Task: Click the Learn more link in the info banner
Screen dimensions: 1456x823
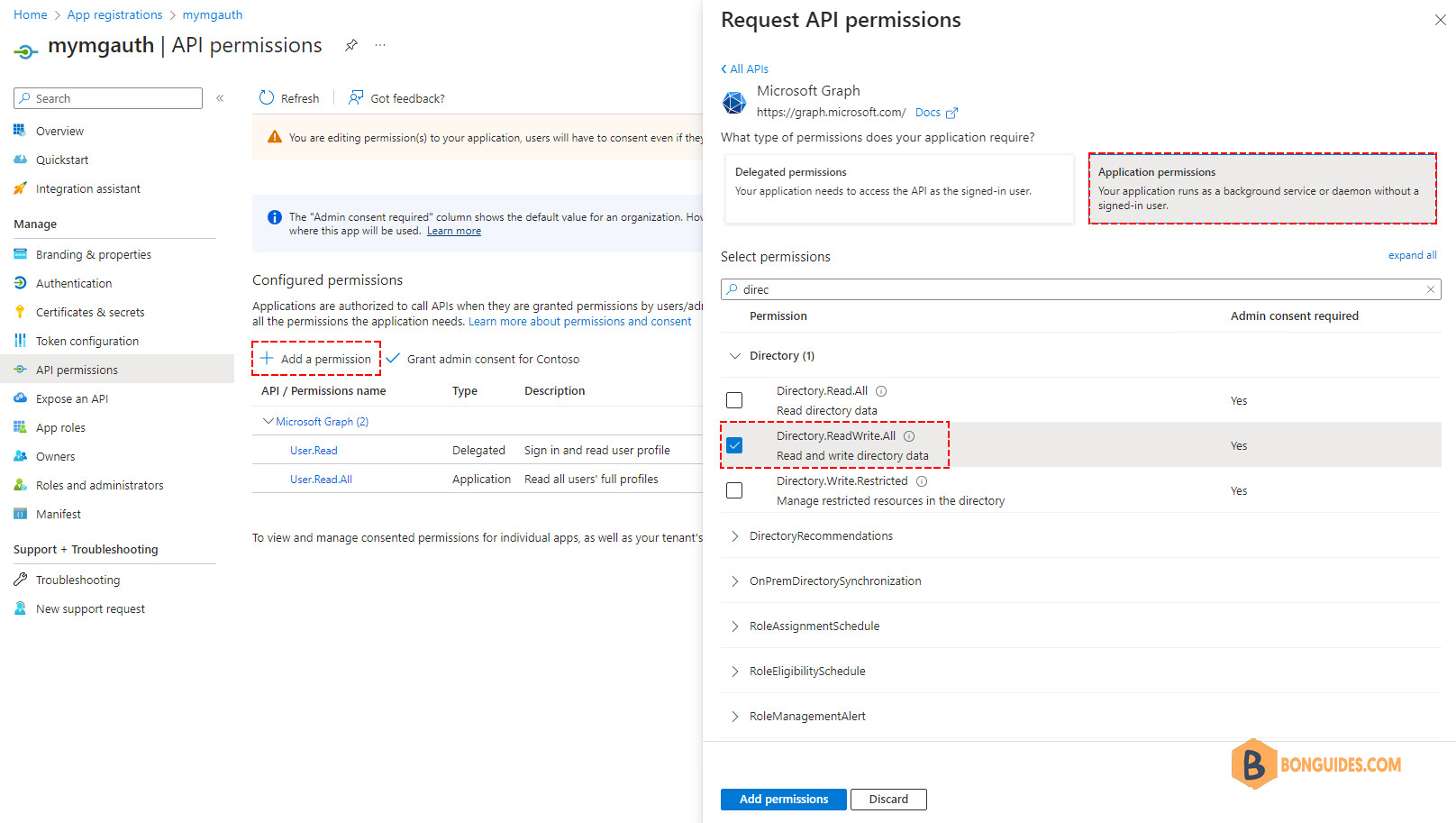Action: tap(454, 232)
